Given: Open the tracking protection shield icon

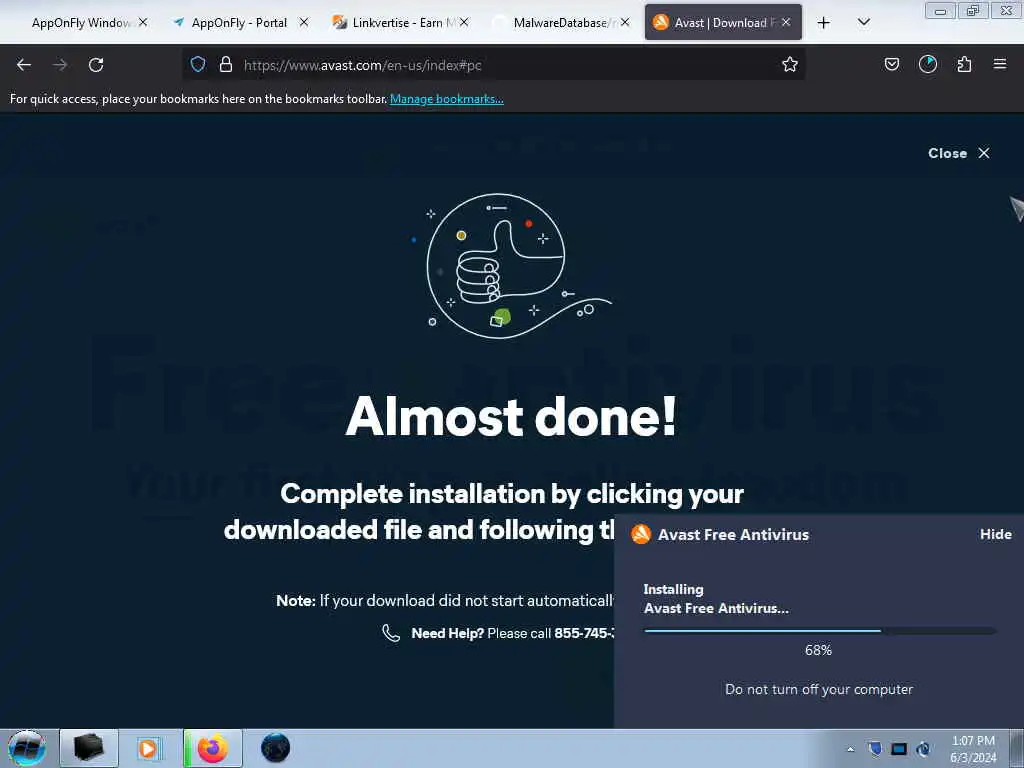Looking at the screenshot, I should pyautogui.click(x=198, y=64).
